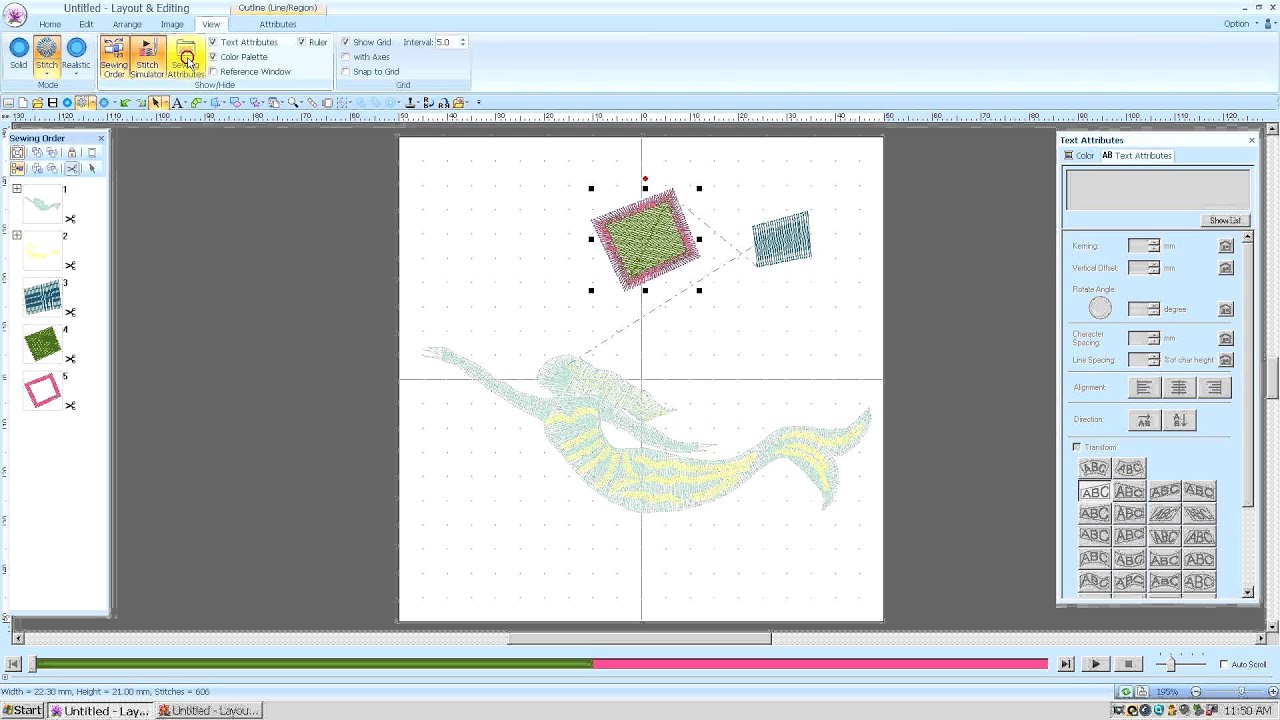The height and width of the screenshot is (720, 1280).
Task: Select Solid view mode
Action: pyautogui.click(x=19, y=52)
